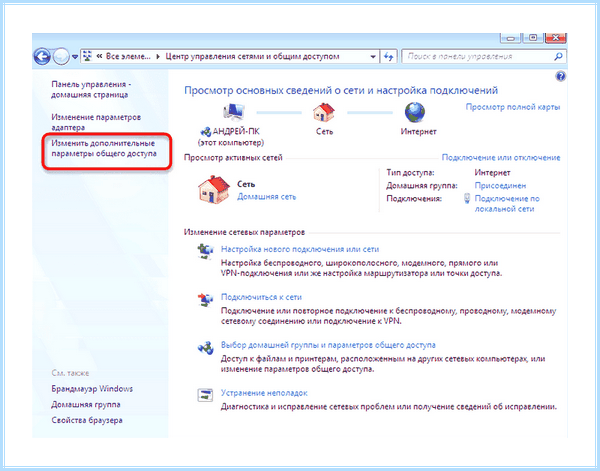Screen dimensions: 600x471
Task: Expand the address bar history dropdown arrow
Action: click(x=373, y=57)
